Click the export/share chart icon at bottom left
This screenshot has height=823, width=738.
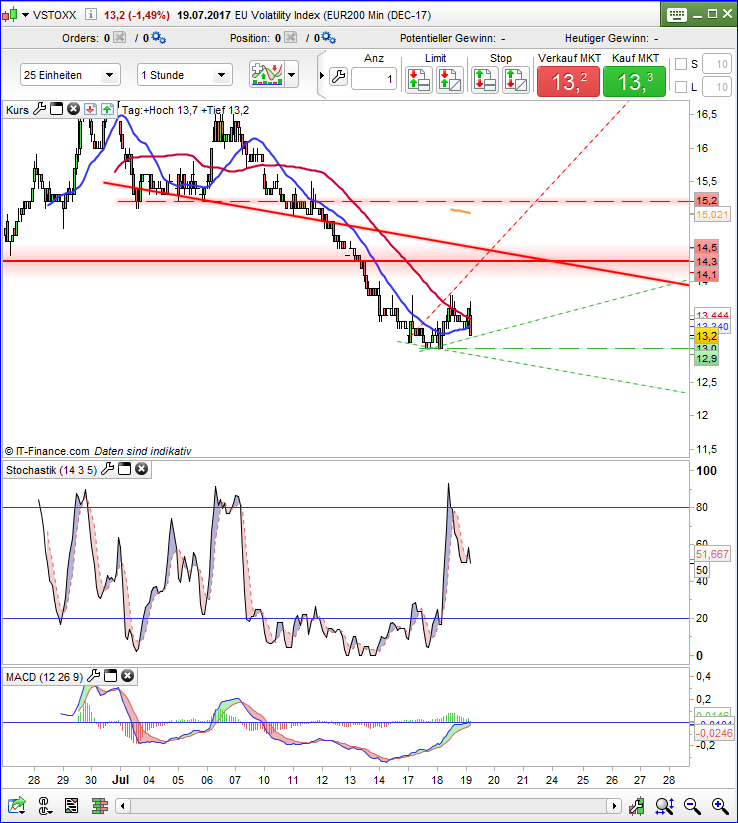coord(16,805)
